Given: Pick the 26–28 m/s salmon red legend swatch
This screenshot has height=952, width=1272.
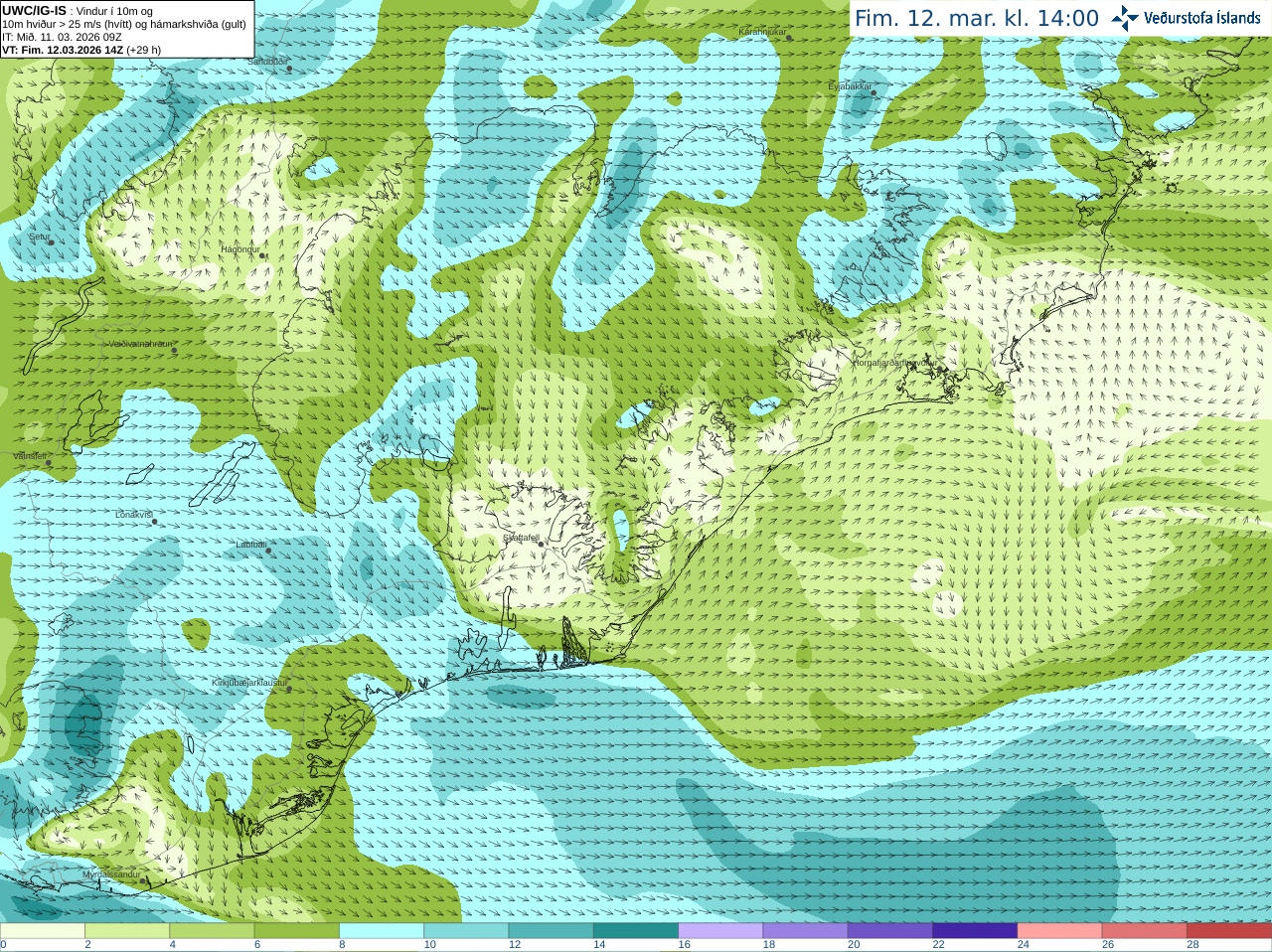Looking at the screenshot, I should pyautogui.click(x=1145, y=931).
